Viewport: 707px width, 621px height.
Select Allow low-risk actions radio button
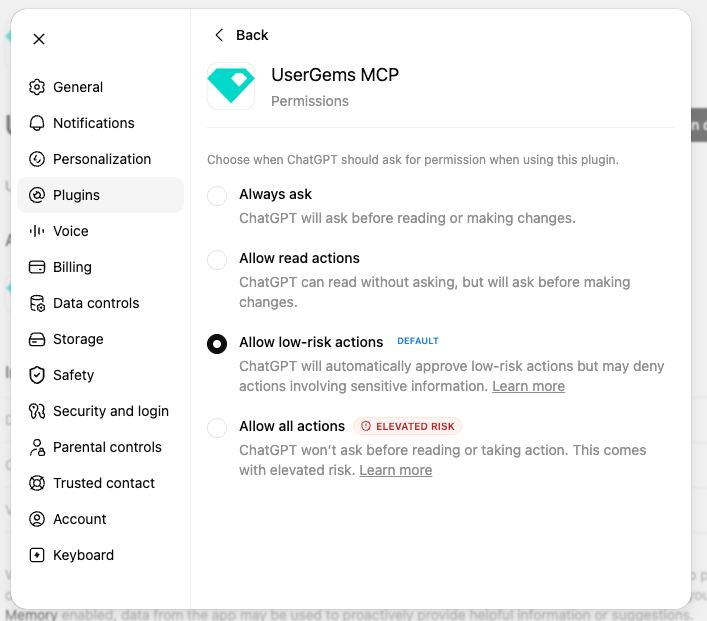pos(217,344)
